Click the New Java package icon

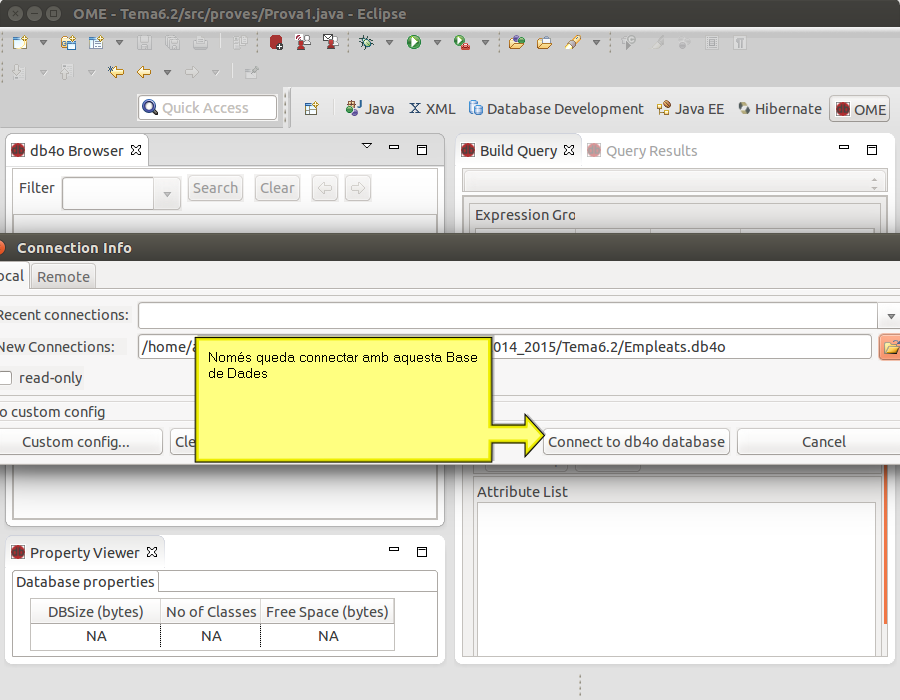tap(68, 42)
